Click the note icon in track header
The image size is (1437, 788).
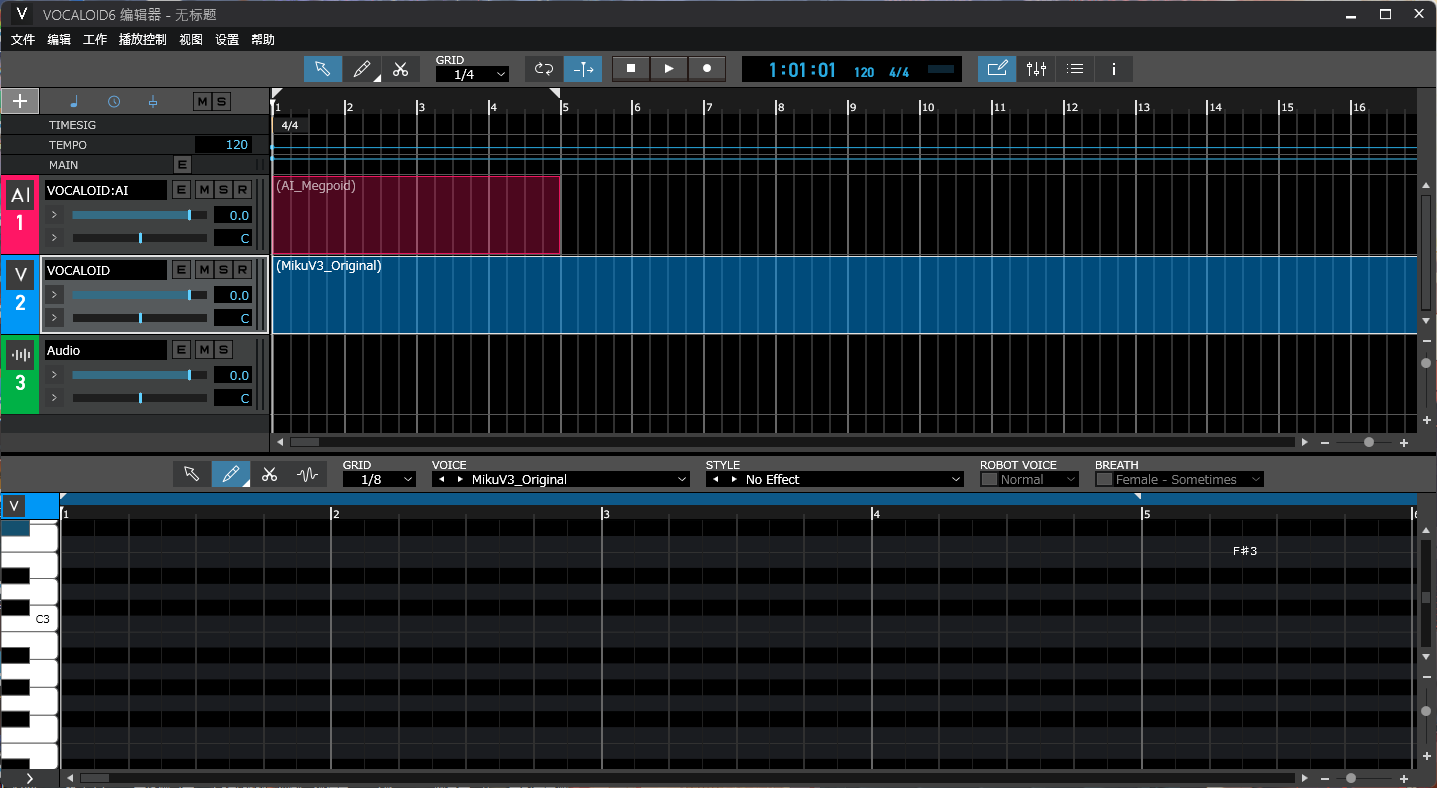pyautogui.click(x=74, y=101)
